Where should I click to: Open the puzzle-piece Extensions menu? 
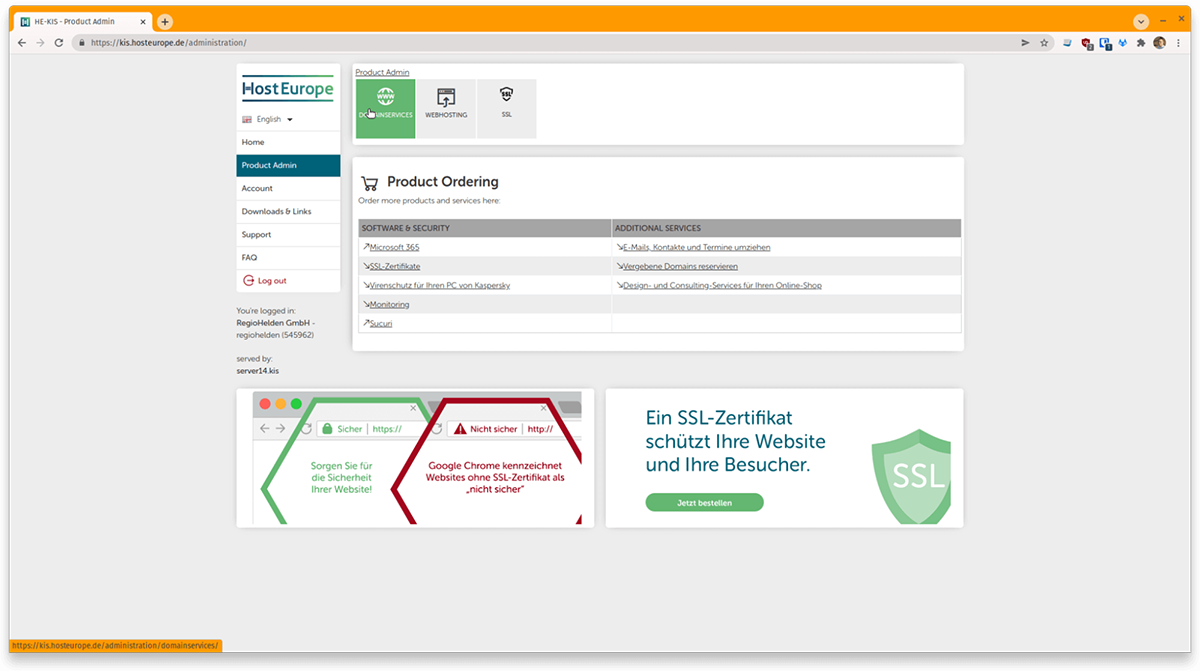[x=1141, y=43]
